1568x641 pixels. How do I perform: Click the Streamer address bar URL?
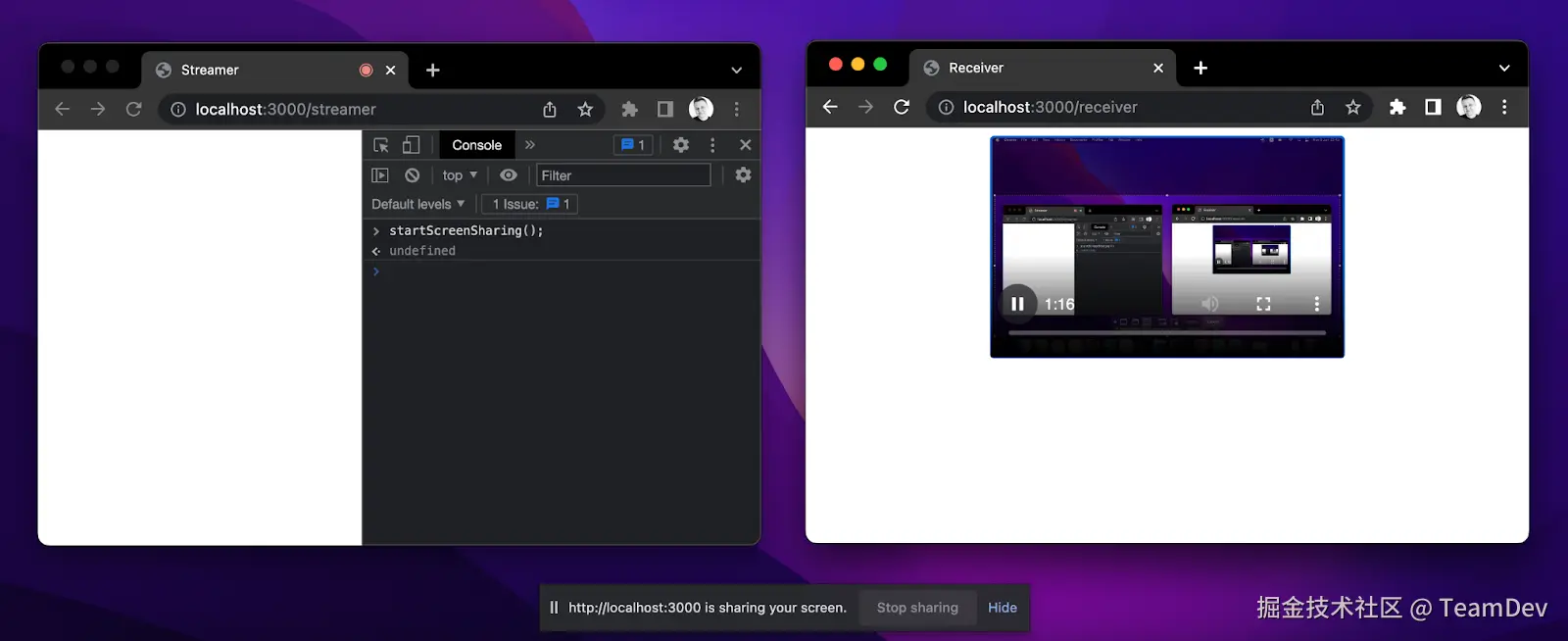tap(285, 109)
